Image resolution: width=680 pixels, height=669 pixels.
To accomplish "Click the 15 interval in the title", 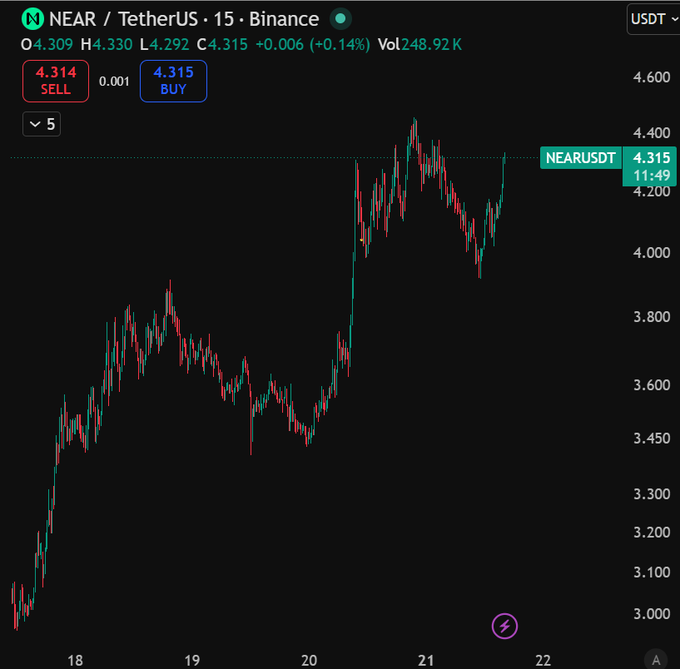I will (223, 19).
